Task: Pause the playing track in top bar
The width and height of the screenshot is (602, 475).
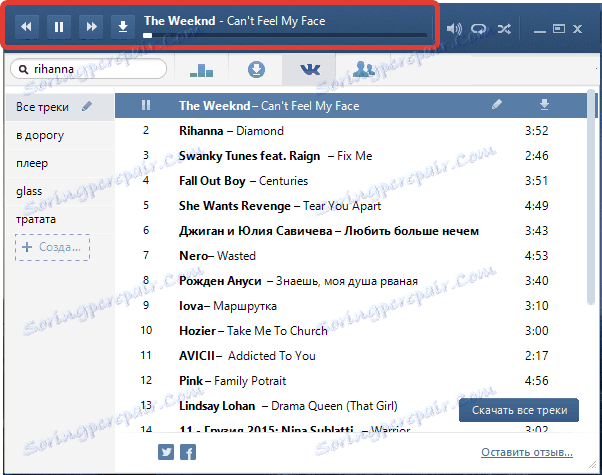Action: [59, 27]
